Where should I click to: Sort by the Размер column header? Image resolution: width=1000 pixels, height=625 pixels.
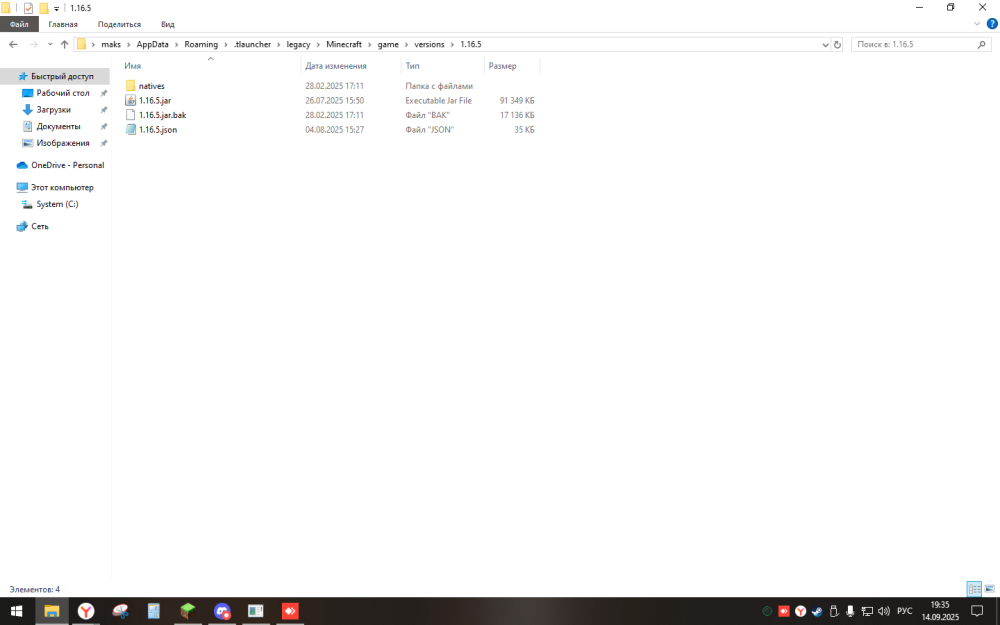503,66
